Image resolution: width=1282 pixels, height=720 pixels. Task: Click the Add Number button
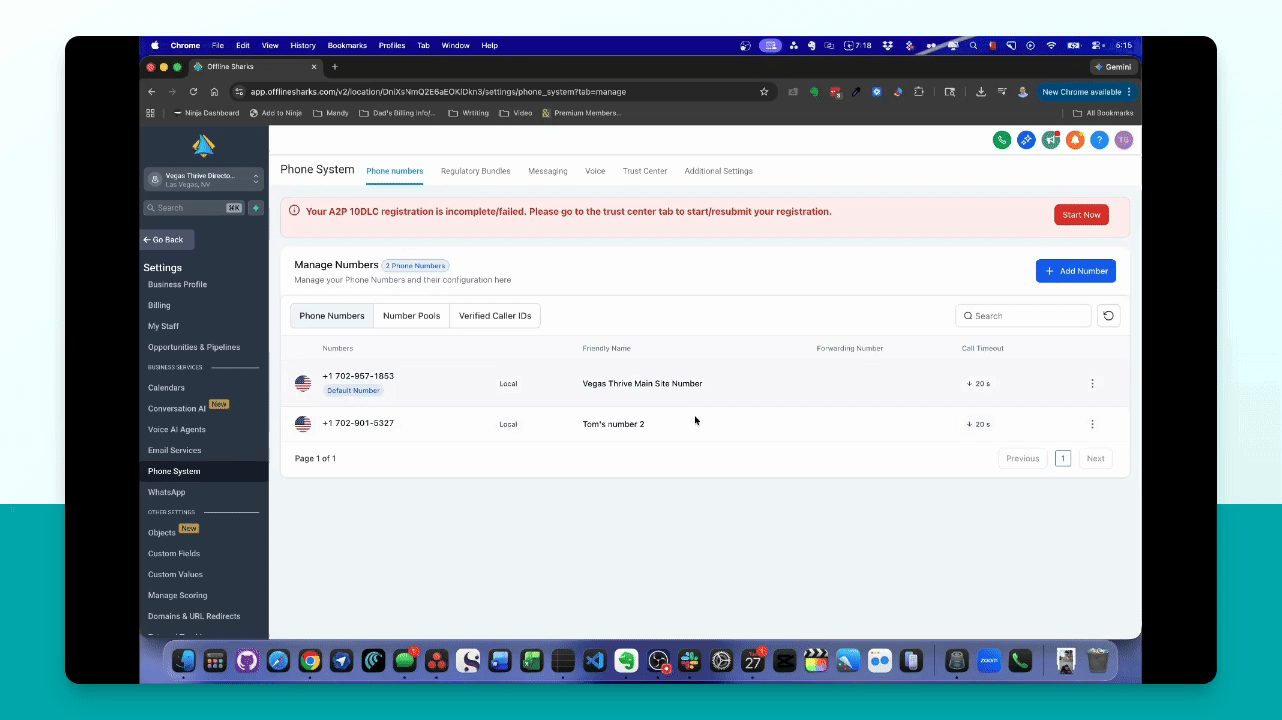(1076, 271)
